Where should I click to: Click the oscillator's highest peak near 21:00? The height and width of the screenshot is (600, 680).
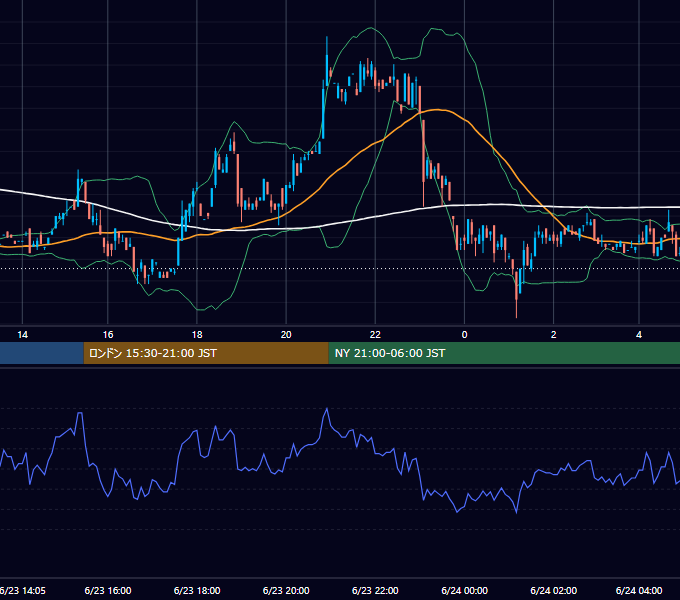[x=327, y=409]
